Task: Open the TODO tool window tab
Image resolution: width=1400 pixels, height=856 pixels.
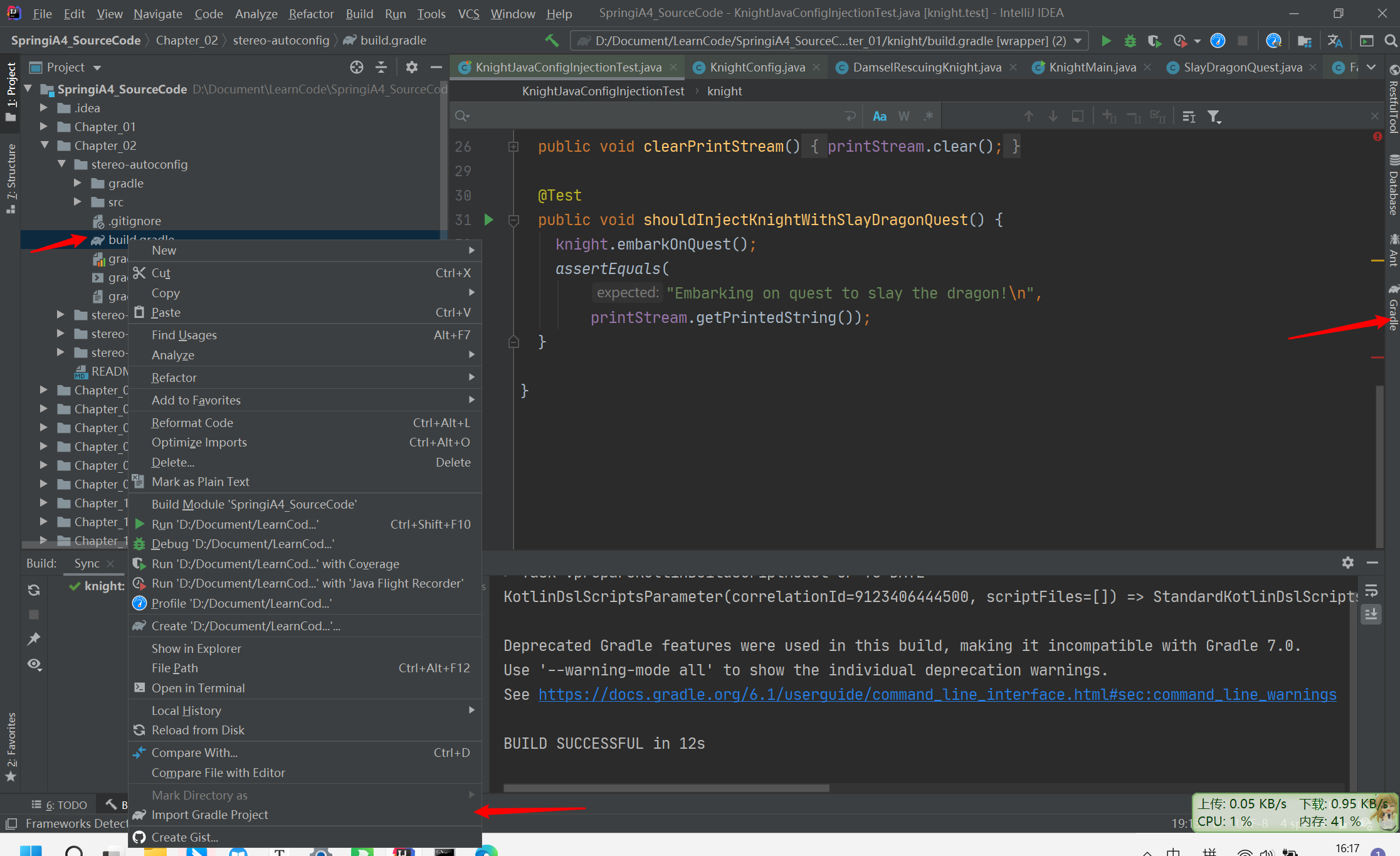Action: coord(60,805)
